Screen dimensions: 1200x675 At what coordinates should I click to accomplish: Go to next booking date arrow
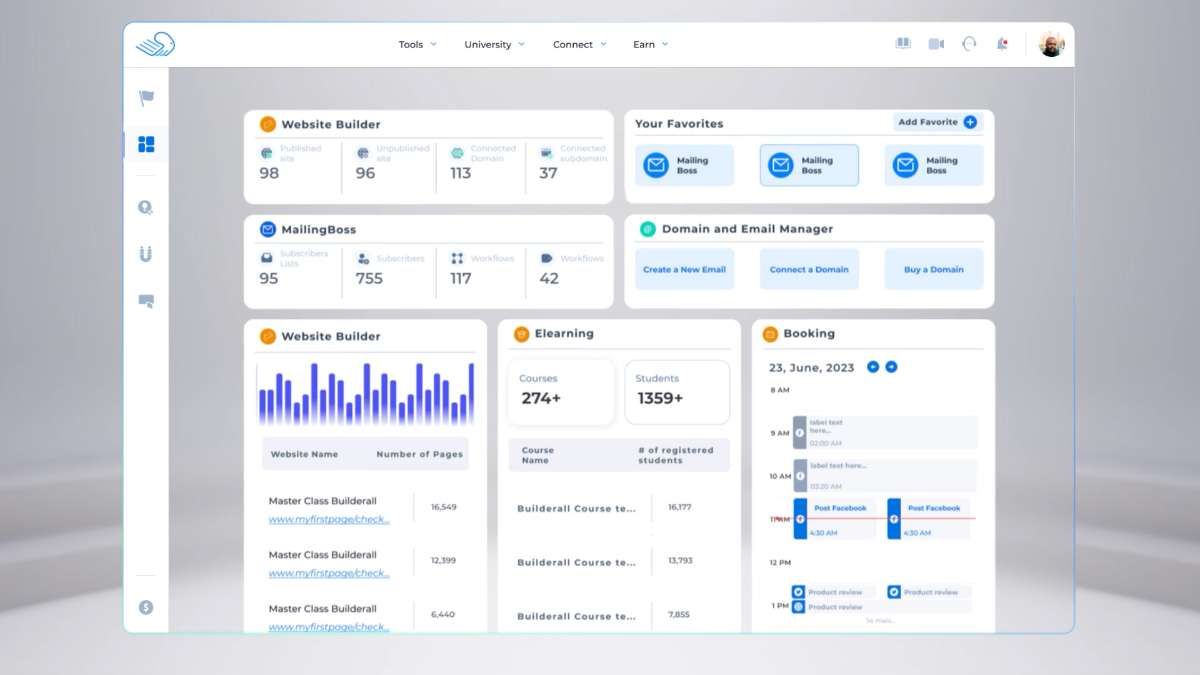891,367
